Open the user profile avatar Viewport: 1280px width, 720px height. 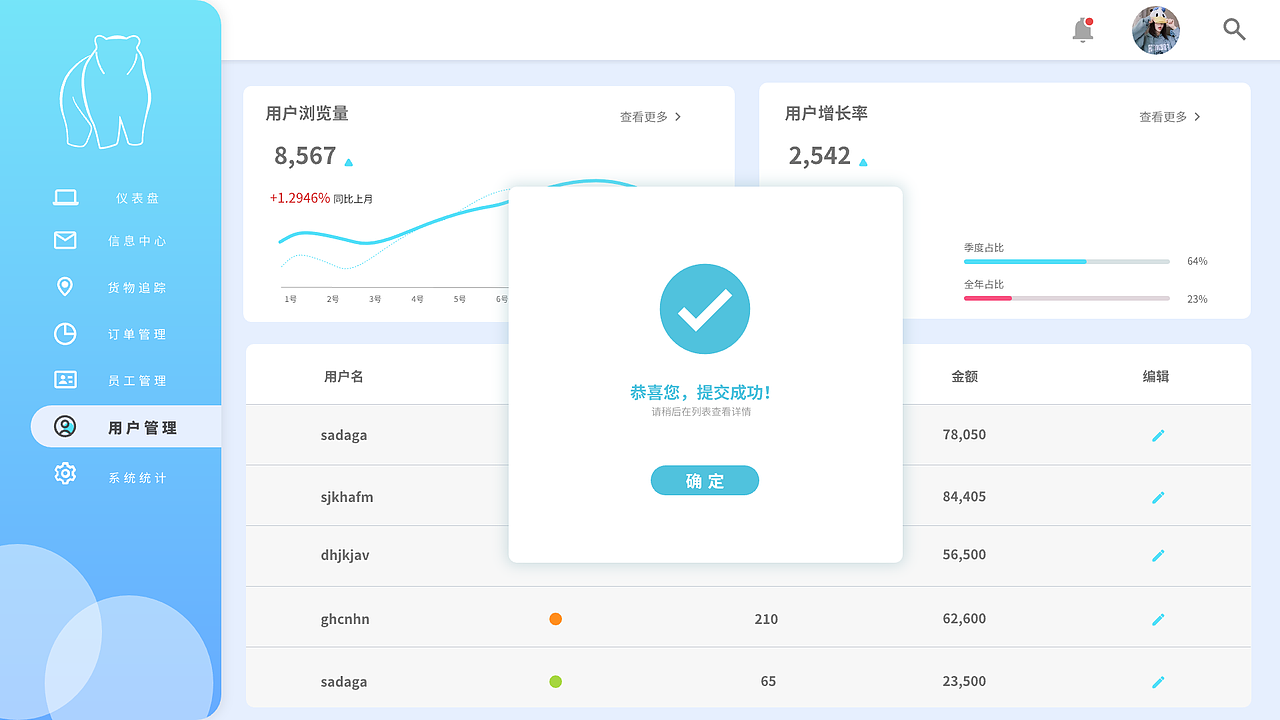(1156, 30)
